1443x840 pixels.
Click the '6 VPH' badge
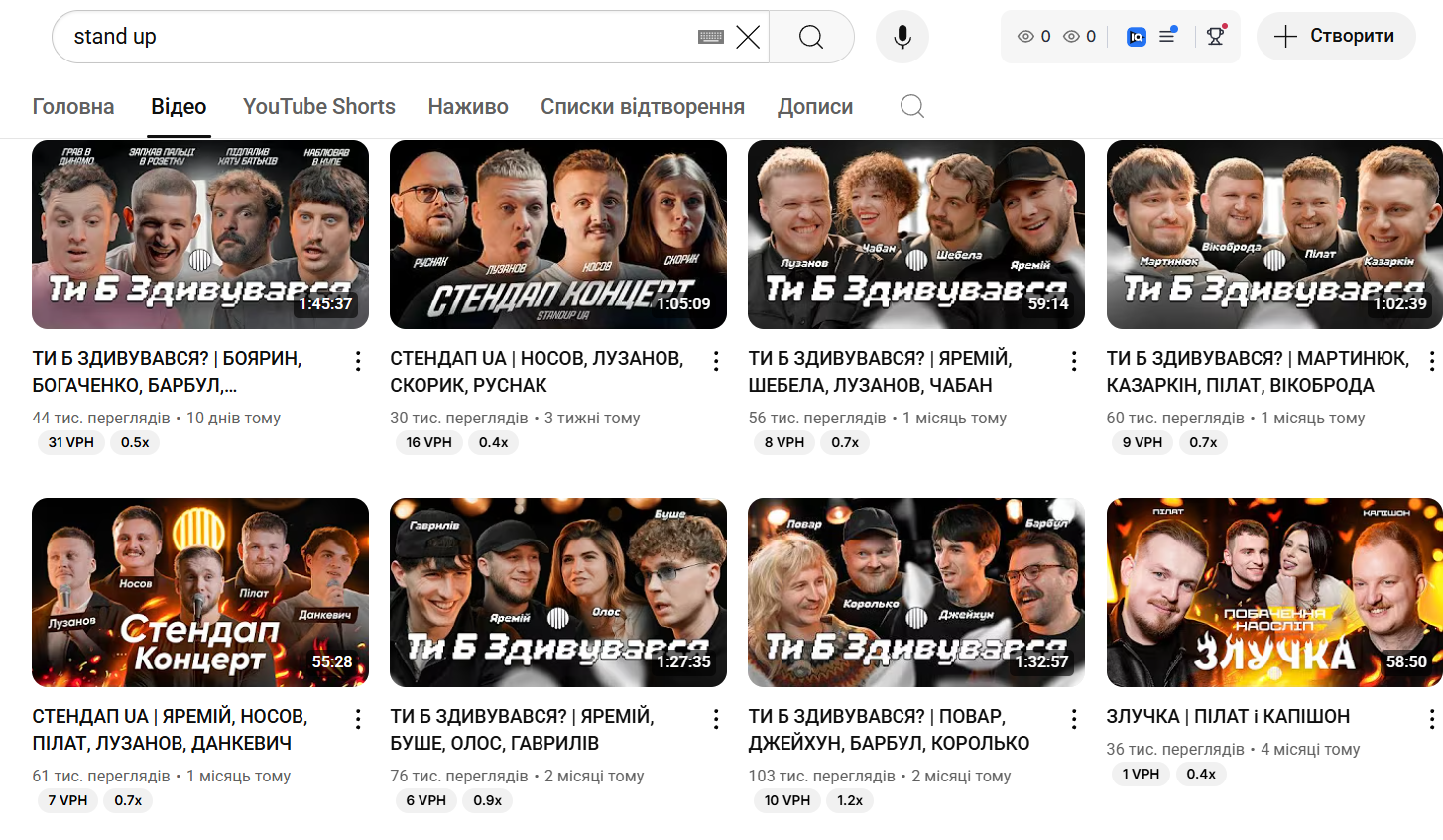click(425, 800)
